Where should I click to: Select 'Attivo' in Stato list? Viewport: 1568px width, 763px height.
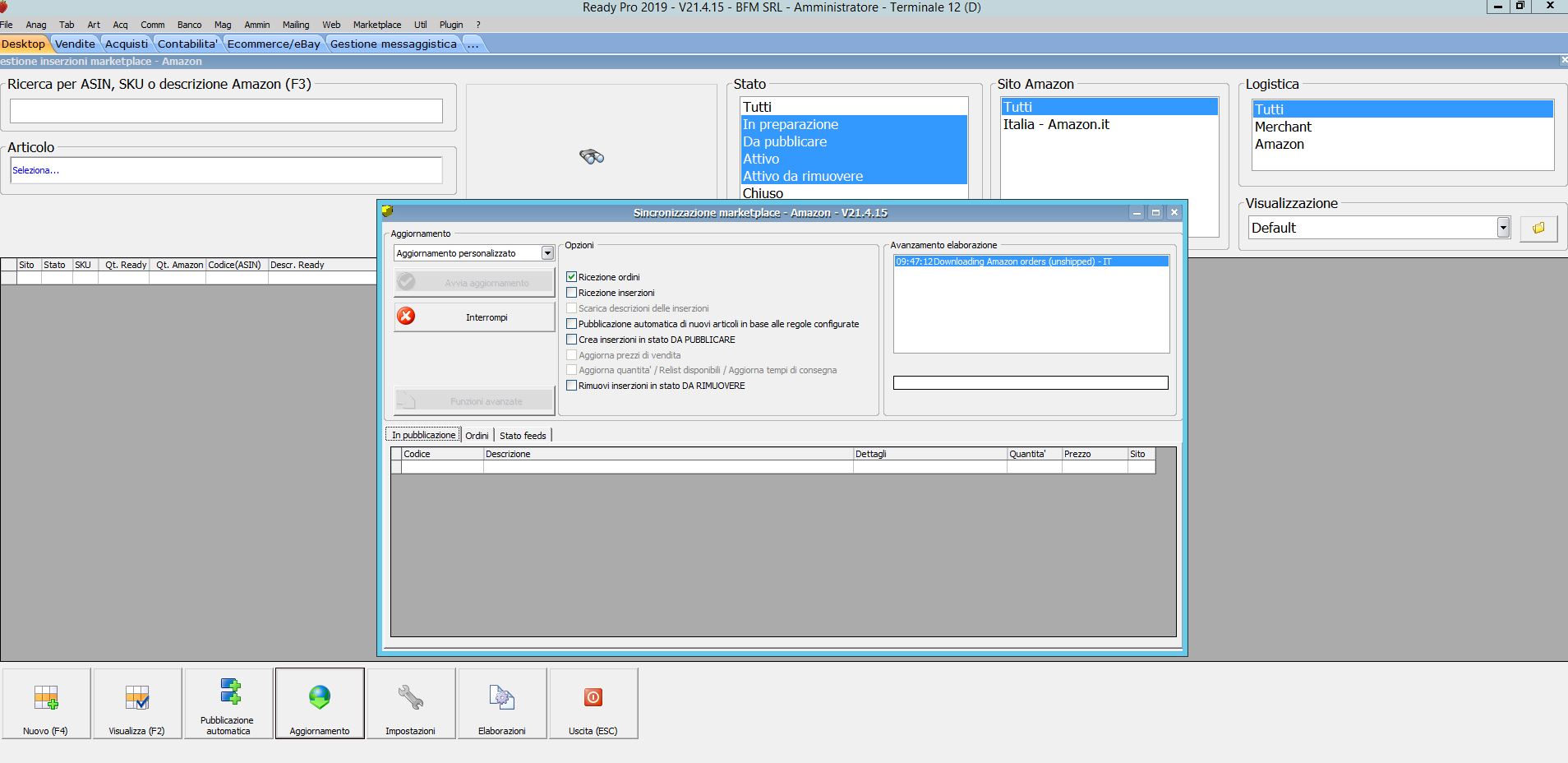[854, 159]
